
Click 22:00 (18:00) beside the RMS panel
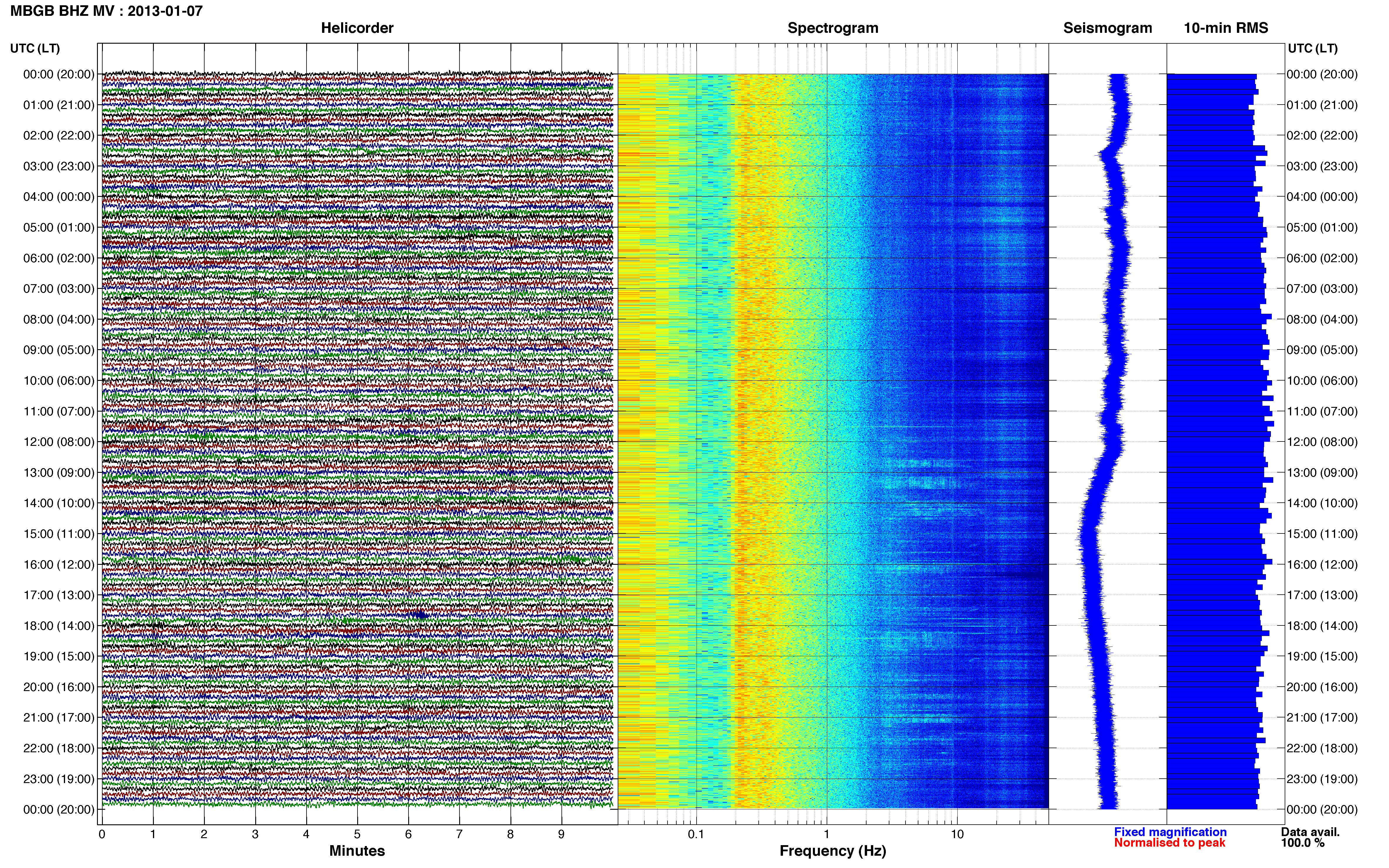click(x=1322, y=748)
